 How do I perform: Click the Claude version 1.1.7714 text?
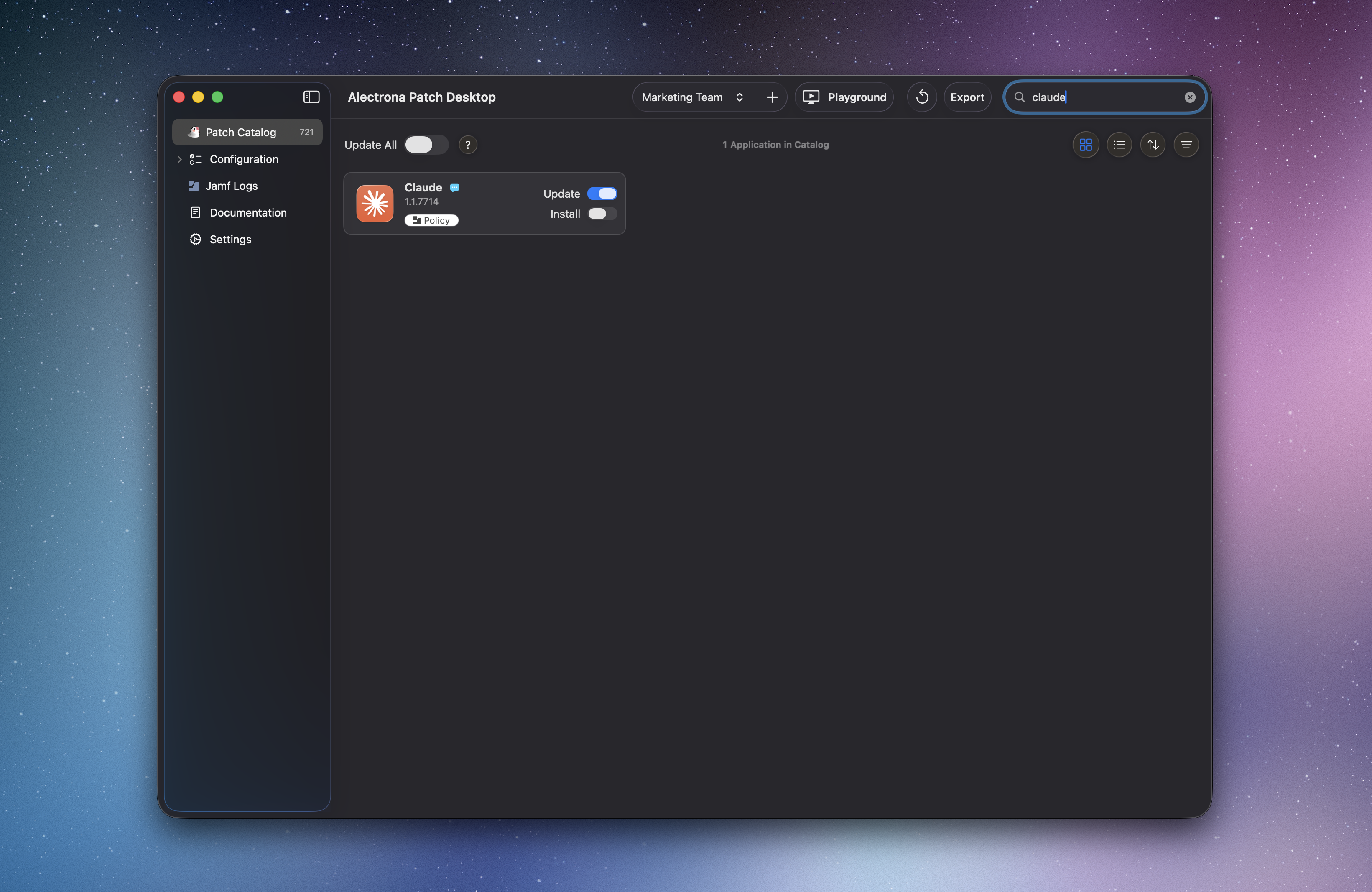point(421,201)
